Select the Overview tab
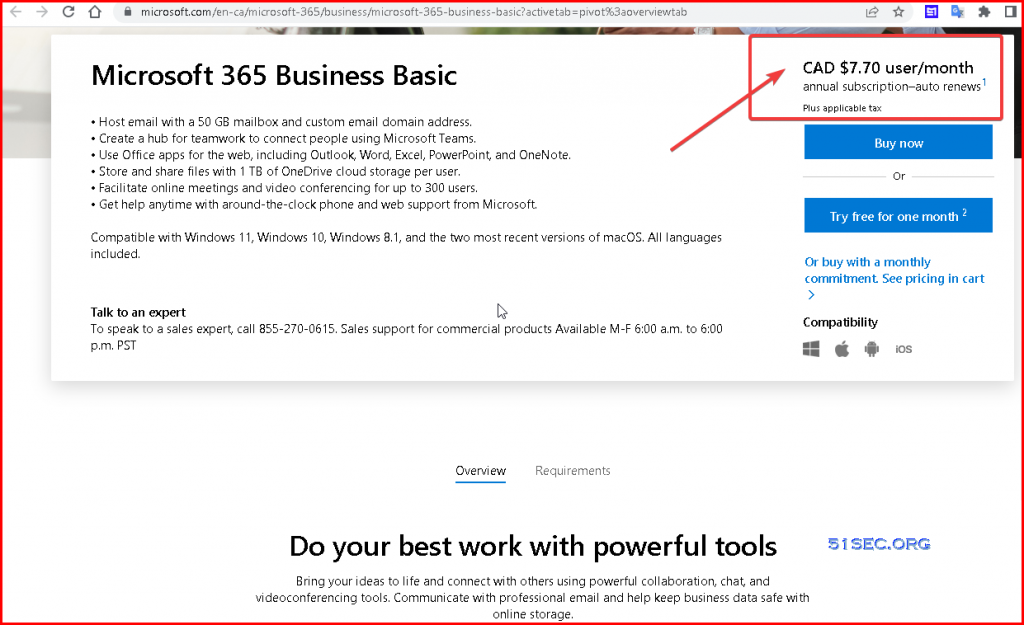1024x625 pixels. coord(480,470)
